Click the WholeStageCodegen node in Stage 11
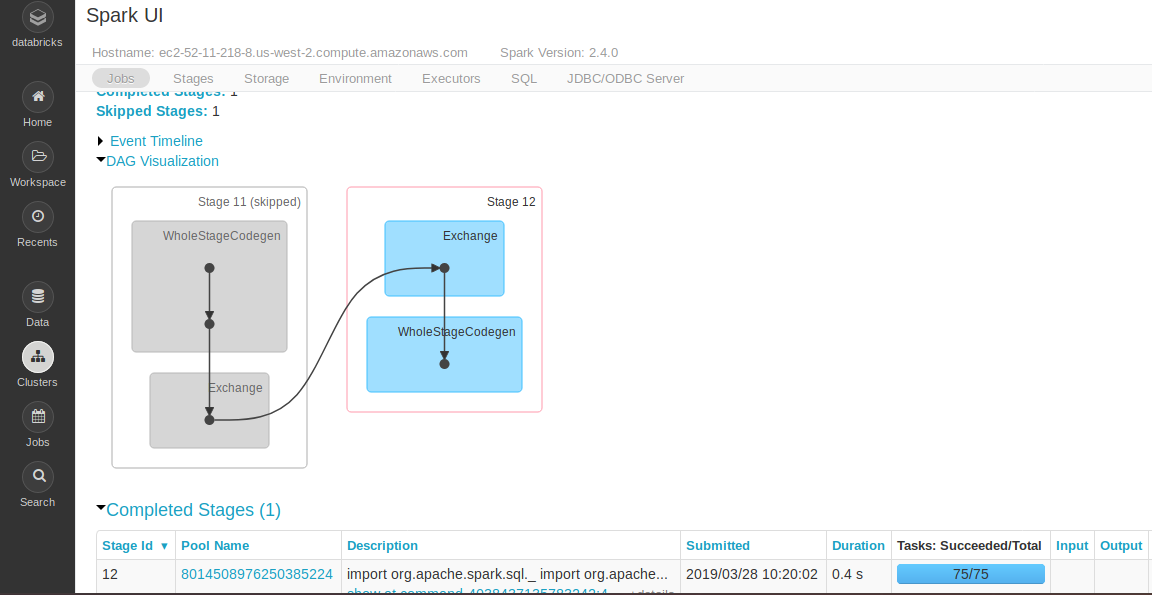Viewport: 1152px width, 595px height. 209,286
